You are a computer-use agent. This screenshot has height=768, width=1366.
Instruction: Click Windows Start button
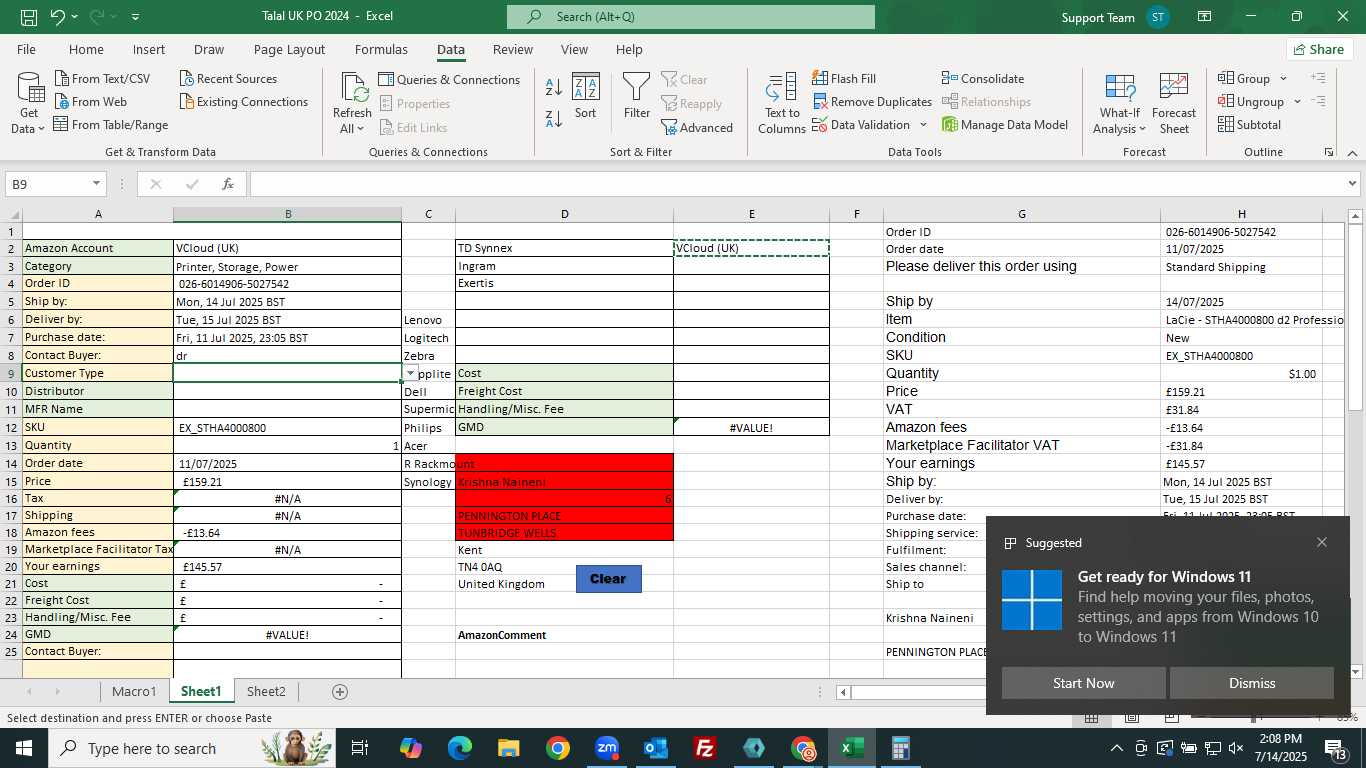click(x=23, y=748)
